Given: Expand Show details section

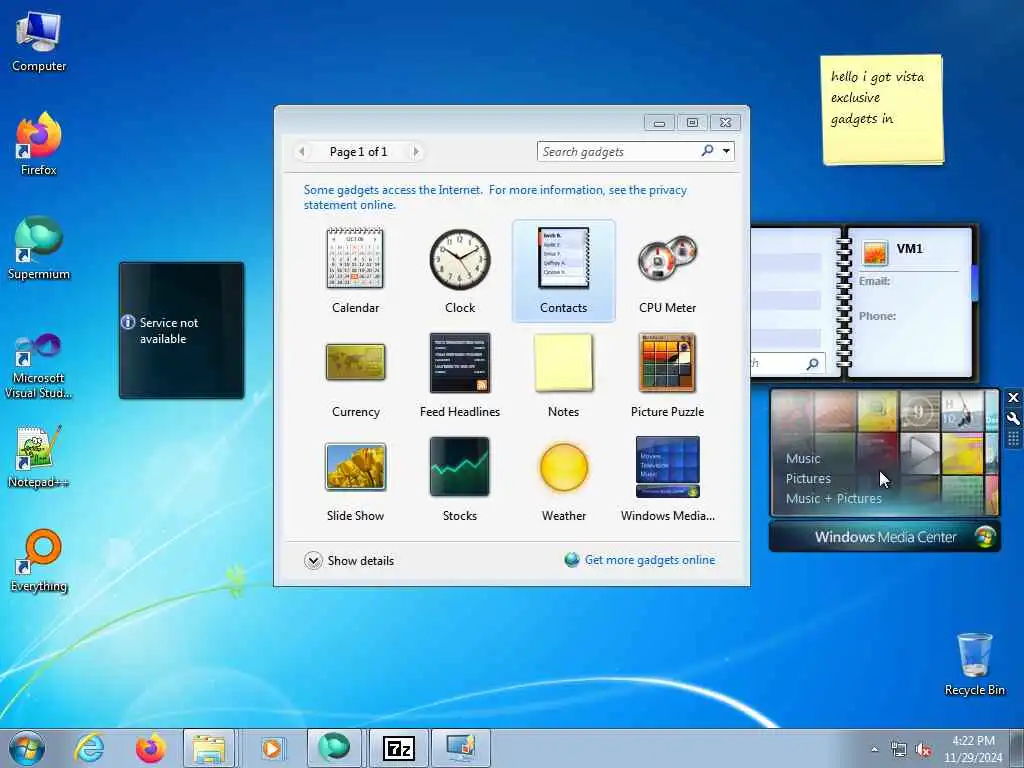Looking at the screenshot, I should point(349,560).
